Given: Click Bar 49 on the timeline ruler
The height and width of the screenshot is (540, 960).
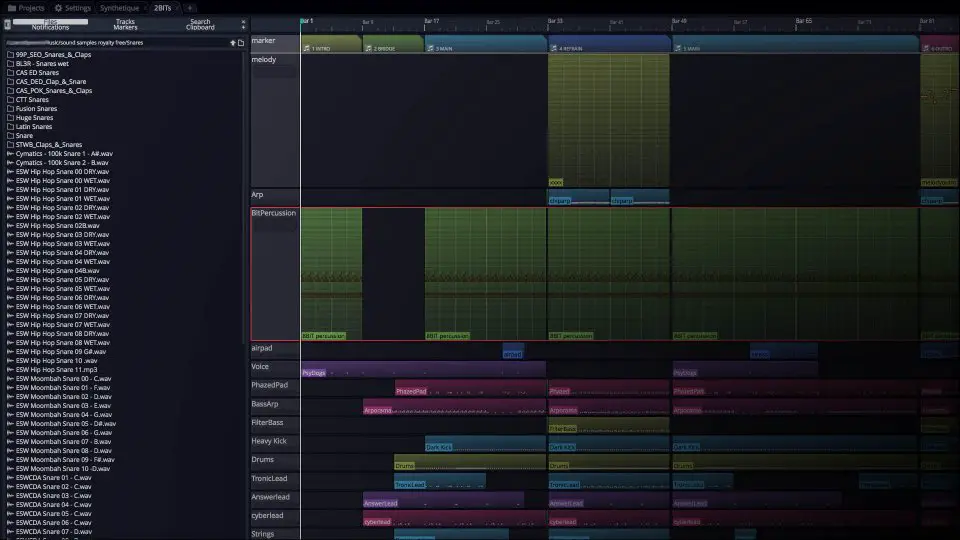Looking at the screenshot, I should tap(679, 21).
